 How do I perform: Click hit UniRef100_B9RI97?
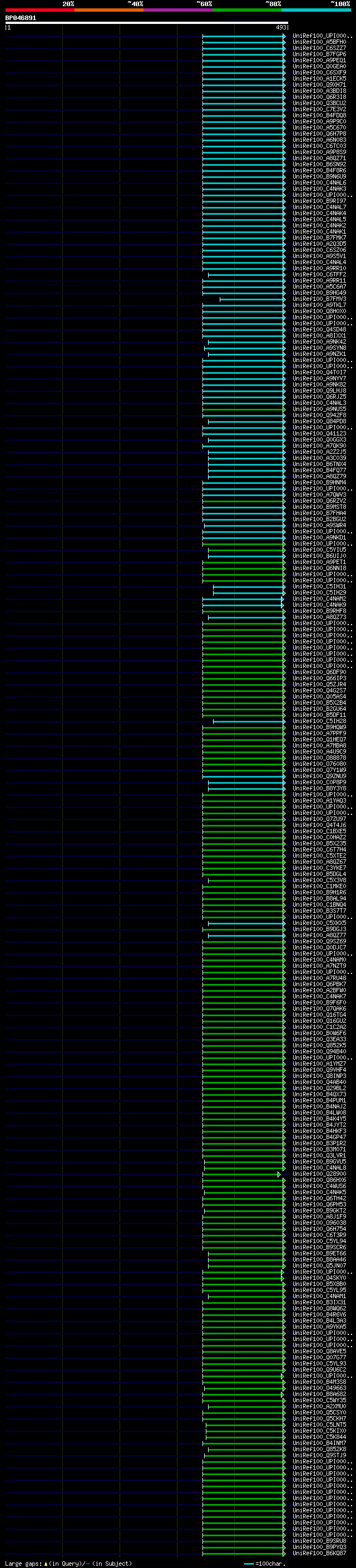[x=319, y=201]
